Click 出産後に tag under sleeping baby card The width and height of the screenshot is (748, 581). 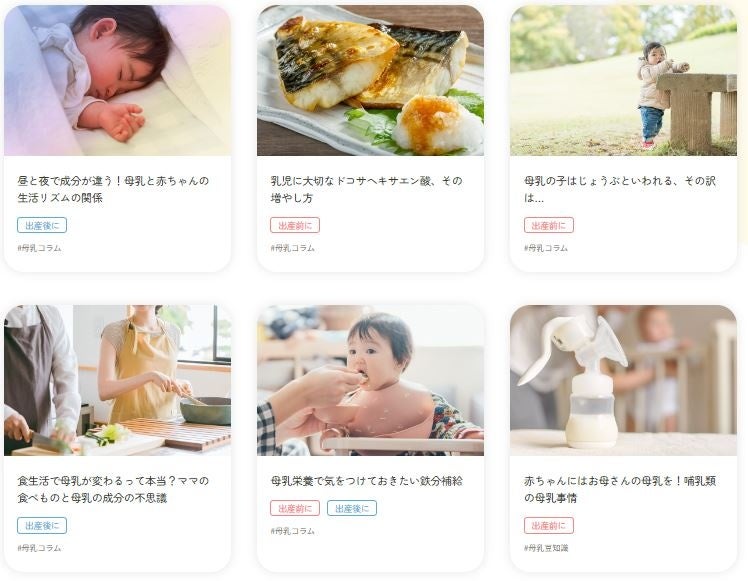coord(42,225)
